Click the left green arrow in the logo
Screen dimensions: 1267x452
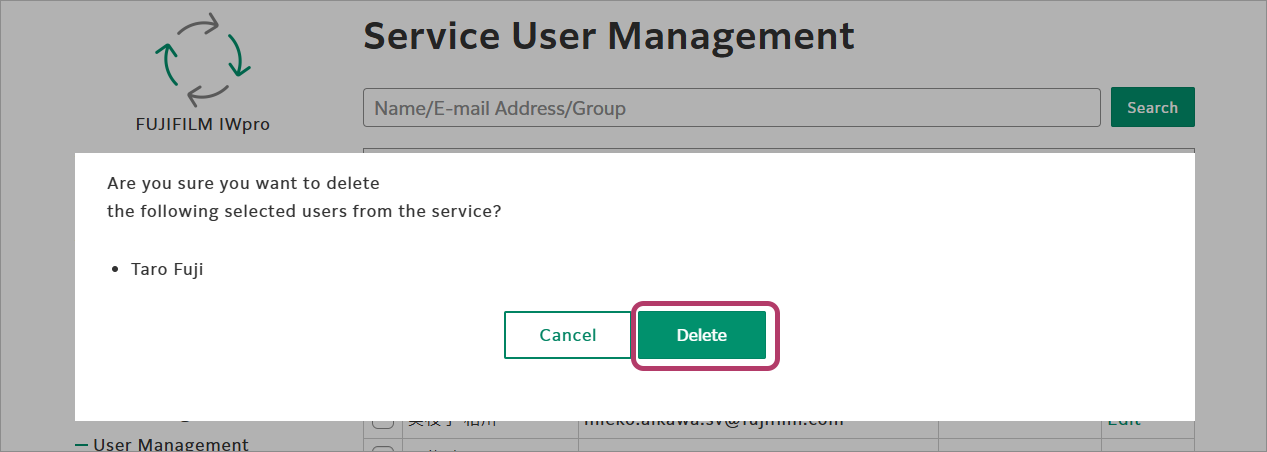click(x=166, y=65)
